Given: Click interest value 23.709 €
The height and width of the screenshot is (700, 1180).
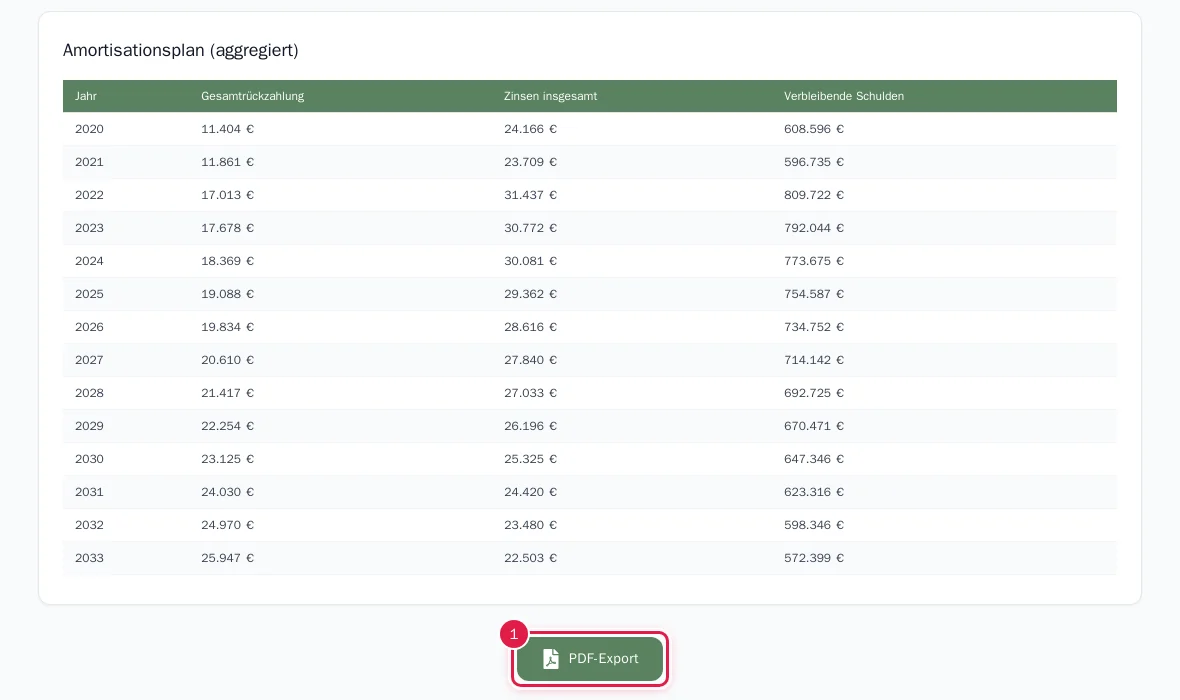Looking at the screenshot, I should click(x=531, y=162).
